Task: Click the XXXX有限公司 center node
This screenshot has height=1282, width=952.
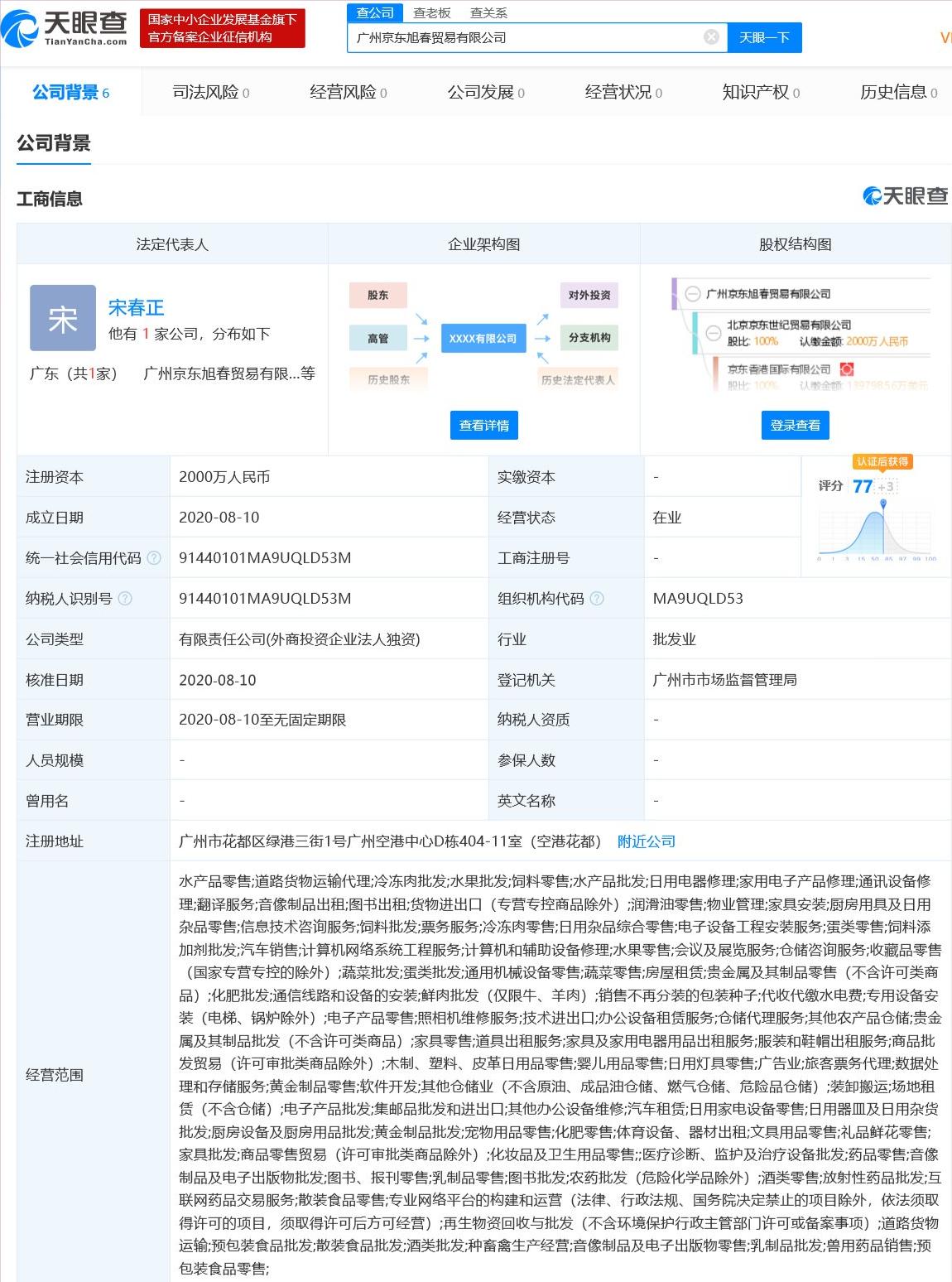Action: [x=483, y=338]
